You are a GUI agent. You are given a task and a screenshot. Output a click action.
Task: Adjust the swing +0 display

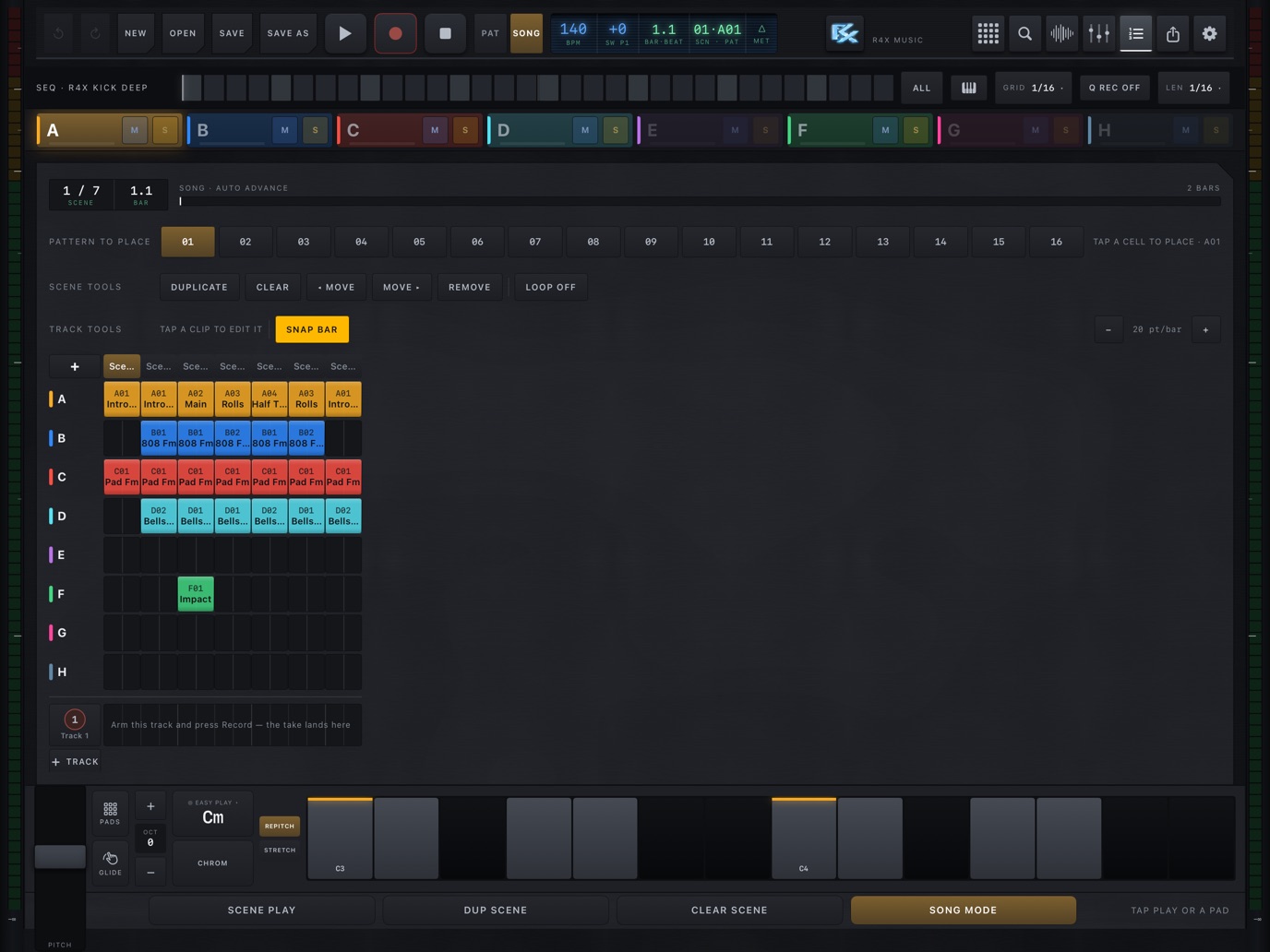pyautogui.click(x=617, y=33)
